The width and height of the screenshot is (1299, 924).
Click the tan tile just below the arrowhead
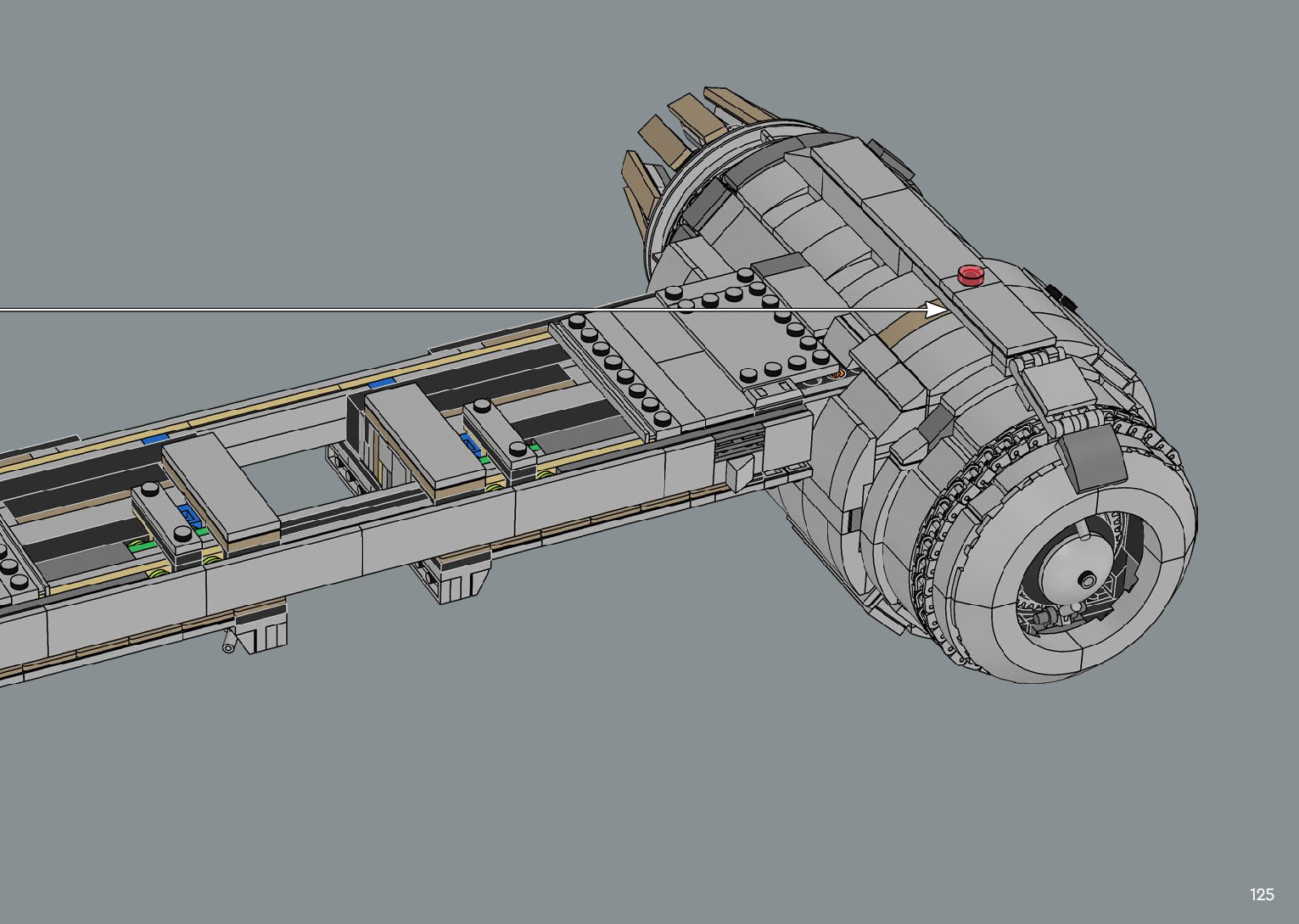tap(906, 326)
